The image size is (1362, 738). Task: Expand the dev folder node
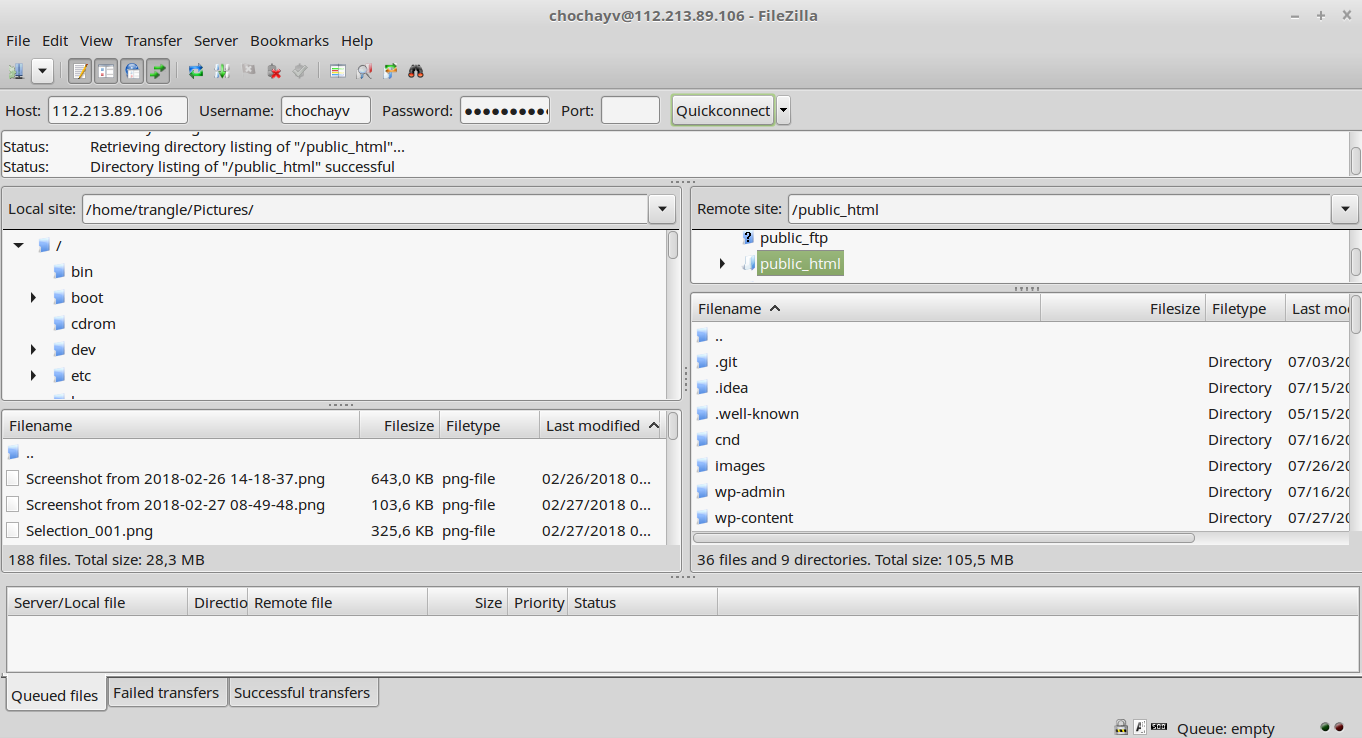[33, 349]
